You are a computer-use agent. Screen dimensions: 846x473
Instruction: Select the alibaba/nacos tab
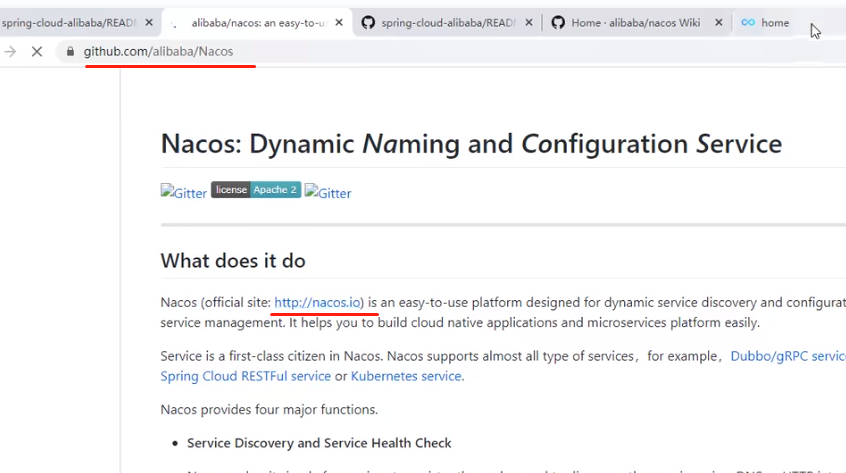click(x=259, y=23)
